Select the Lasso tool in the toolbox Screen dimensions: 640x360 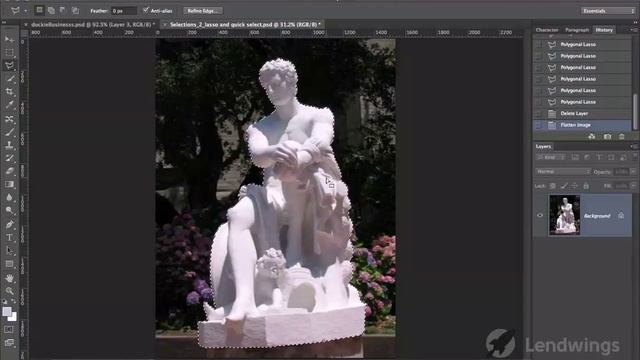(x=9, y=66)
